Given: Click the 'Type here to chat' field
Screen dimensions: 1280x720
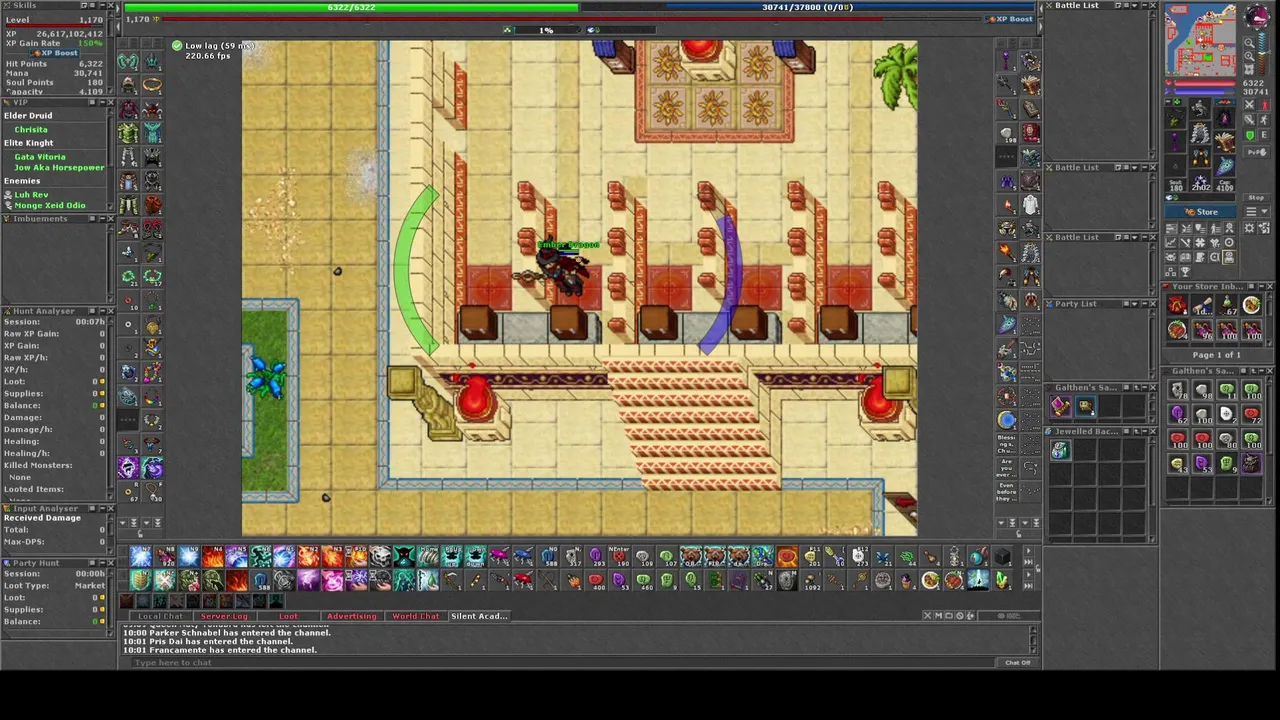Looking at the screenshot, I should tap(565, 663).
